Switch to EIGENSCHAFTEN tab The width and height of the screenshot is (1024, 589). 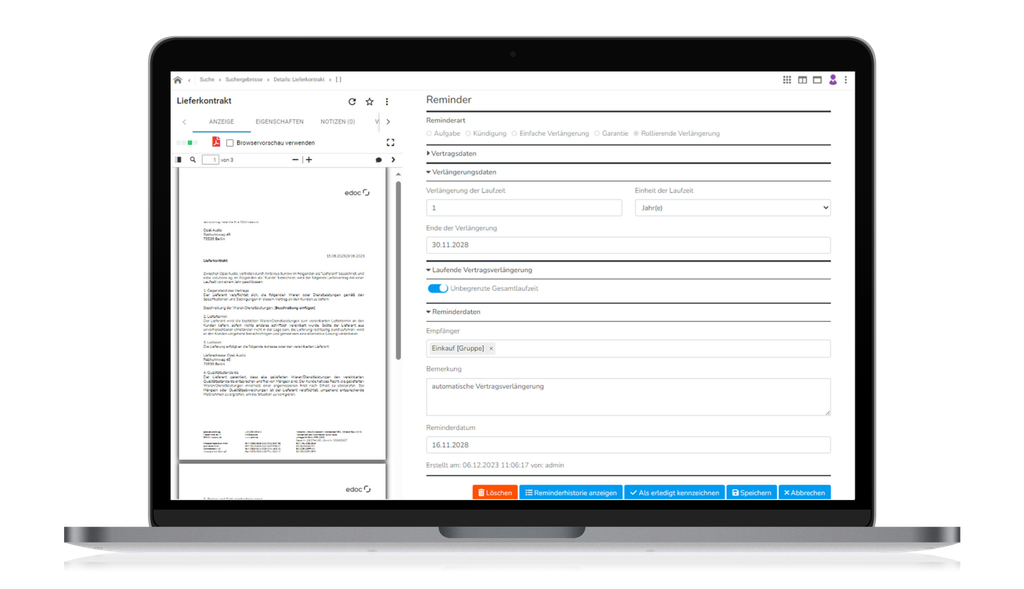click(280, 122)
